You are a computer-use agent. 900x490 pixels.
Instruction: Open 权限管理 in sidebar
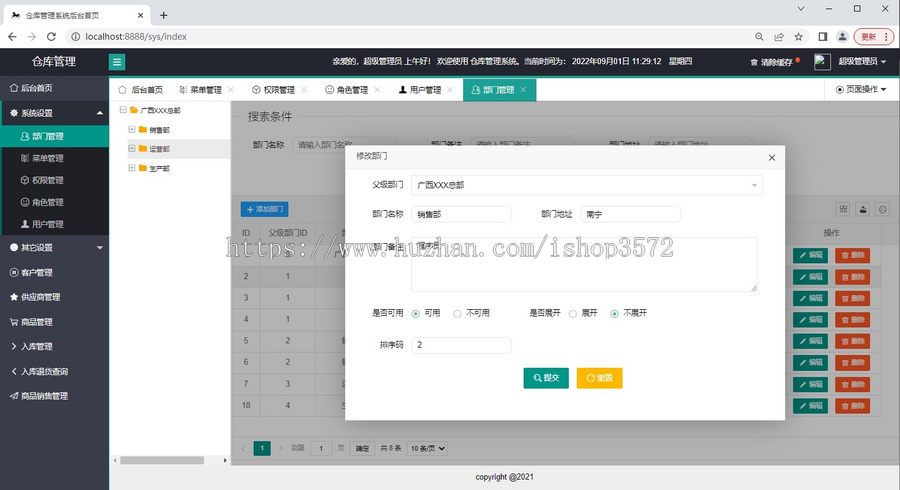(x=54, y=180)
